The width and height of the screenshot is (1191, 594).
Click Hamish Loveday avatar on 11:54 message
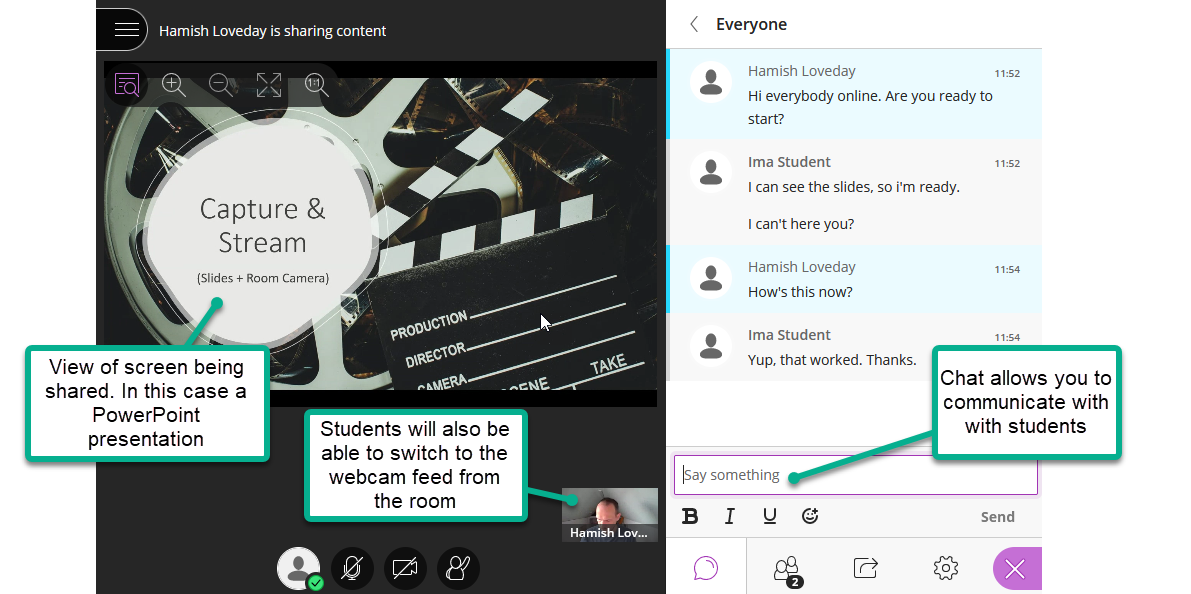click(x=711, y=277)
